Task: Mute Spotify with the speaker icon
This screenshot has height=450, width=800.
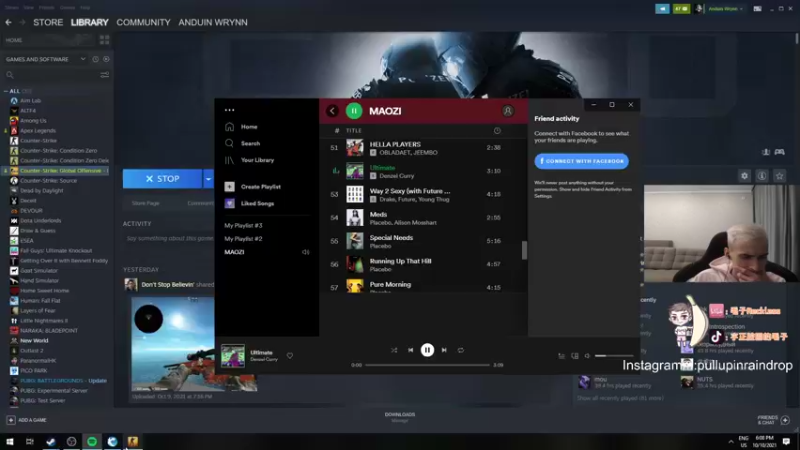Action: point(587,356)
